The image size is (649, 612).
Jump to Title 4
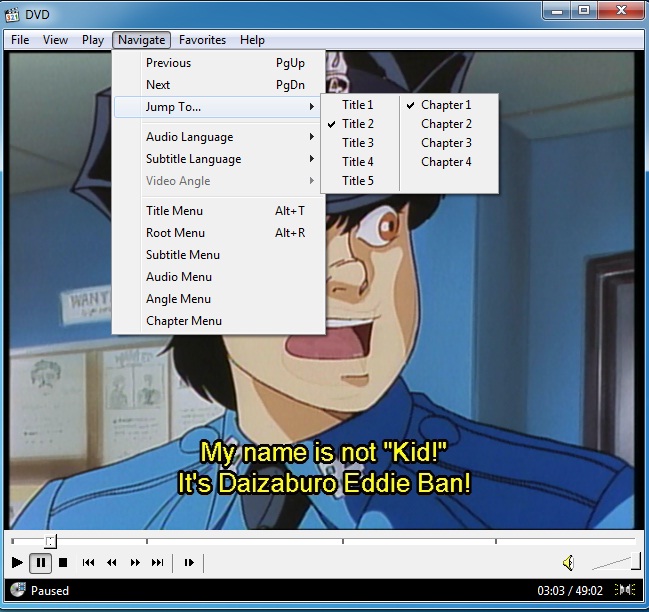[x=359, y=162]
